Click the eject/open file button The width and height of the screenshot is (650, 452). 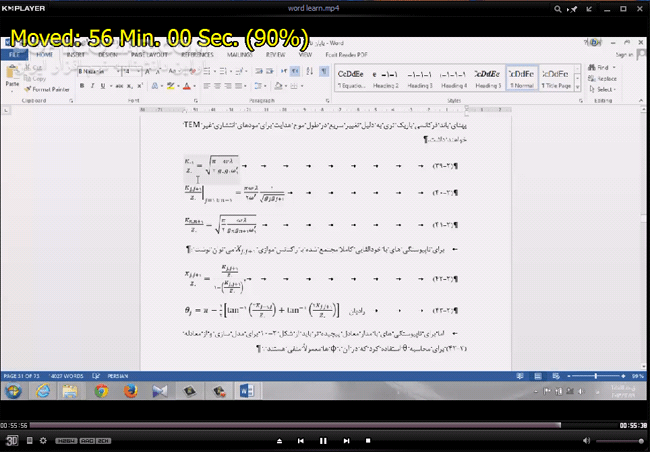[277, 440]
